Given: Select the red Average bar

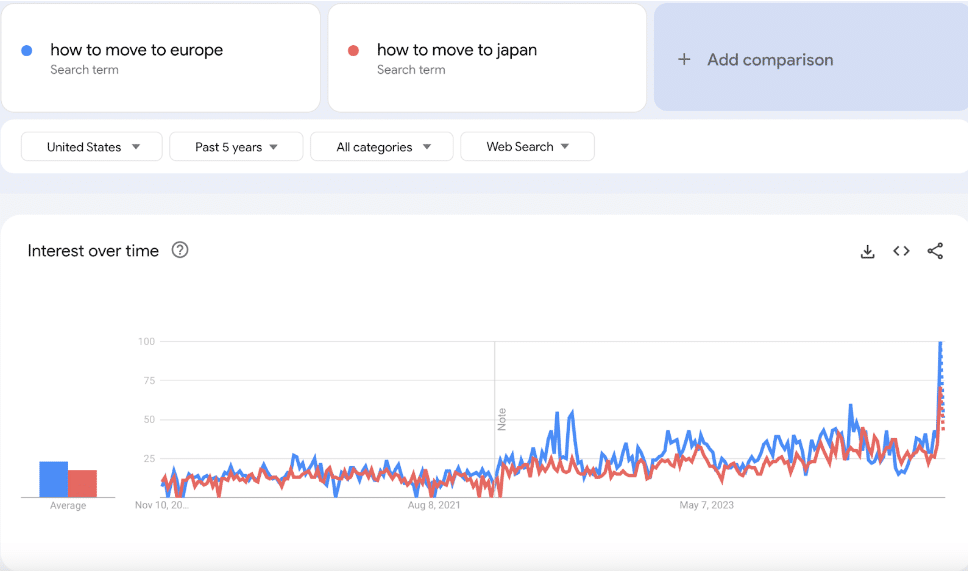Looking at the screenshot, I should [x=82, y=483].
